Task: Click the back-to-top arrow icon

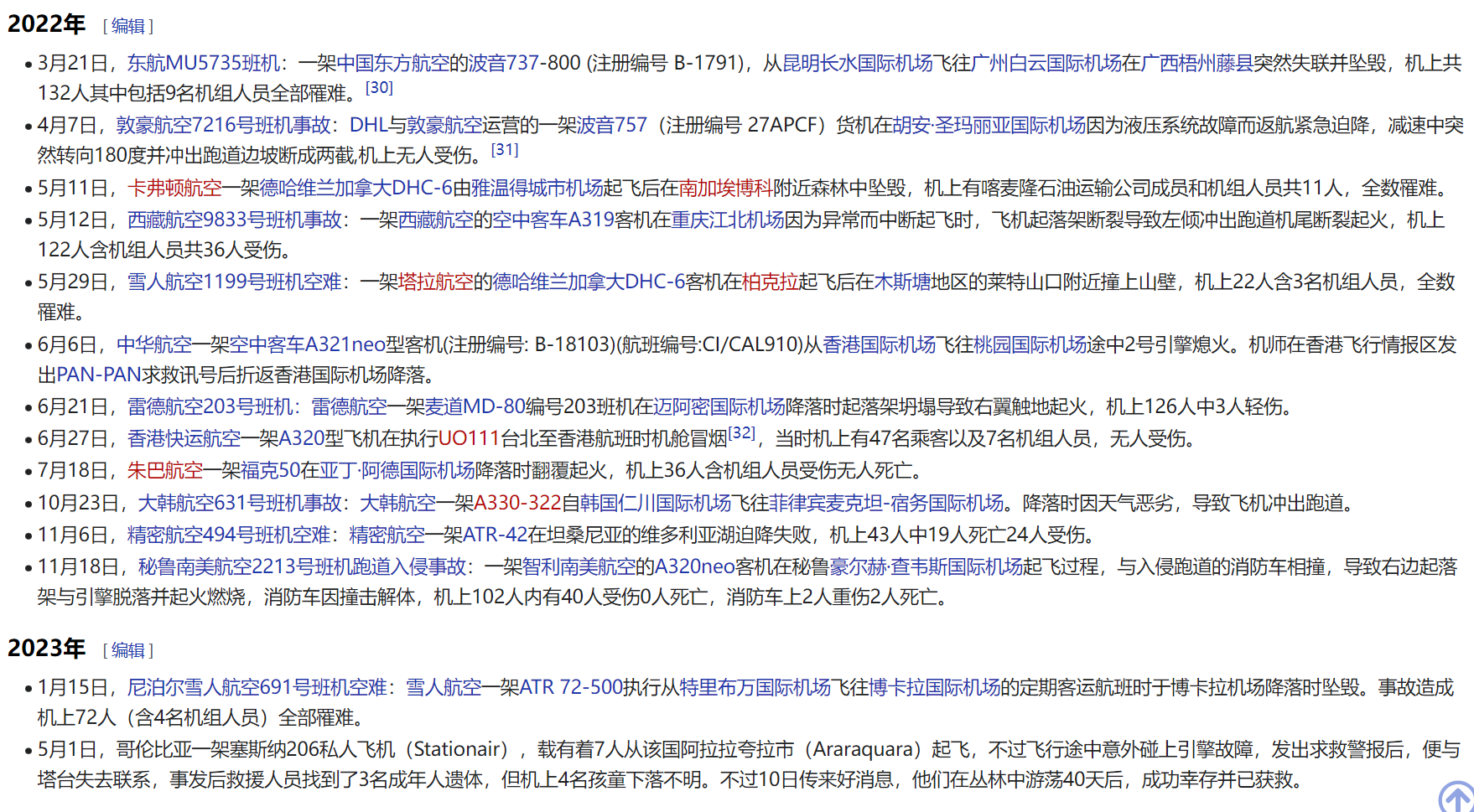Action: click(x=1457, y=797)
